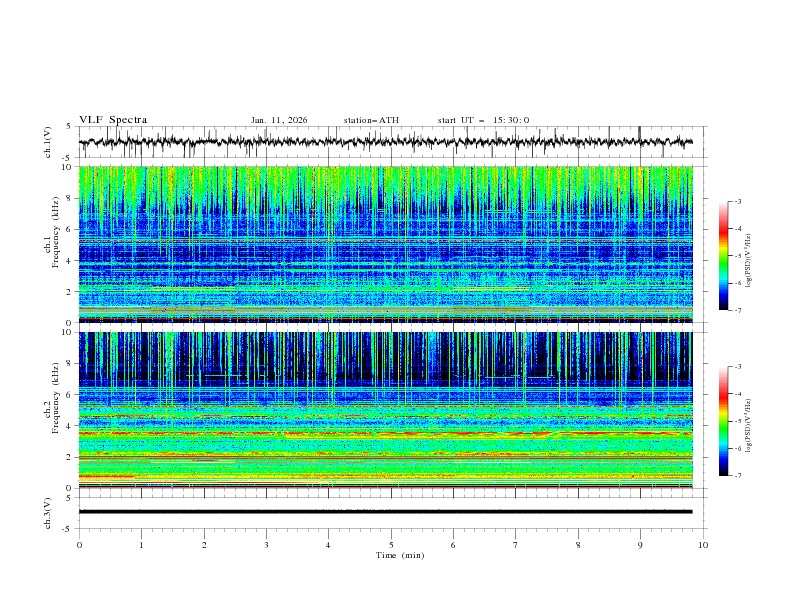Image resolution: width=792 pixels, height=612 pixels.
Task: Click inside the ch.1 spectrogram panel
Action: coord(385,245)
